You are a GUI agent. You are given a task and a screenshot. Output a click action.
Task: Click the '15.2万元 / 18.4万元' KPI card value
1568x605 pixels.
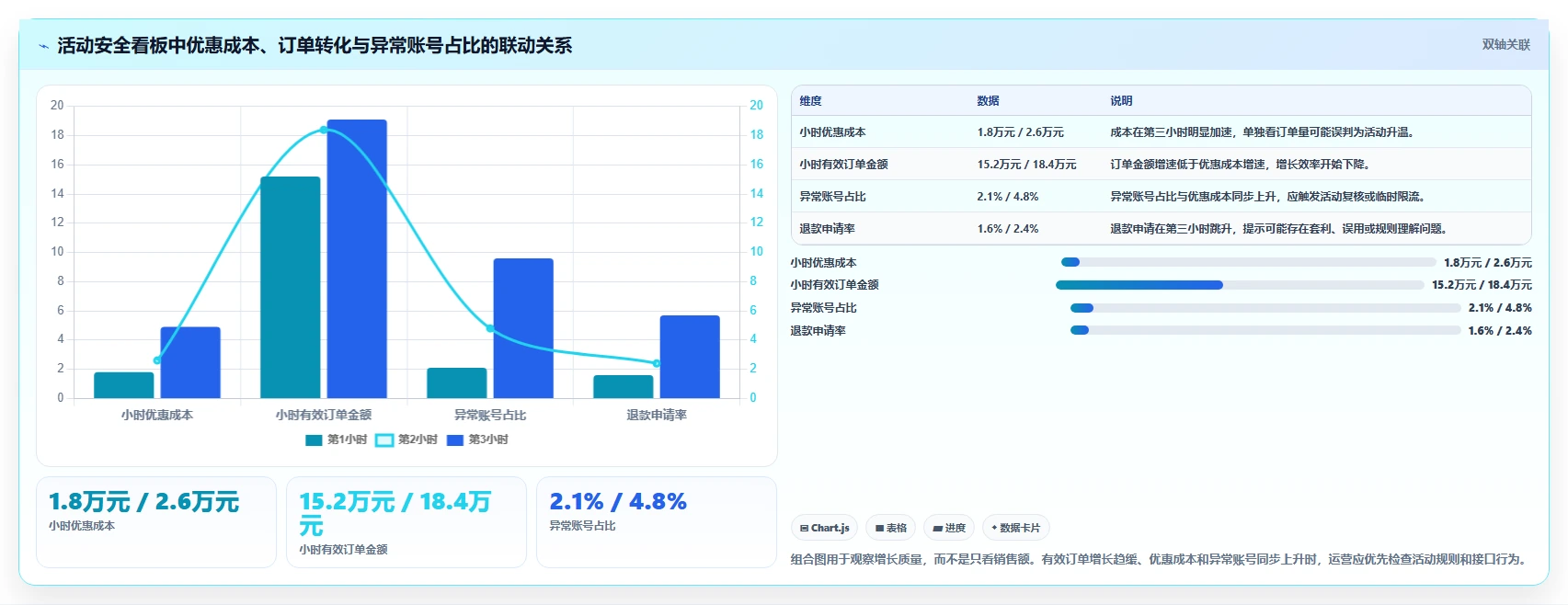coord(395,514)
